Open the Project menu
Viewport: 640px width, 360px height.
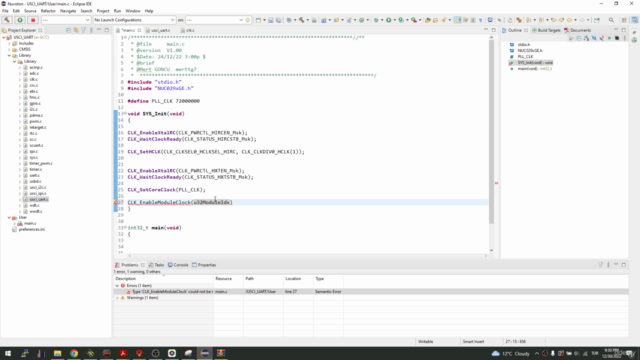103,11
